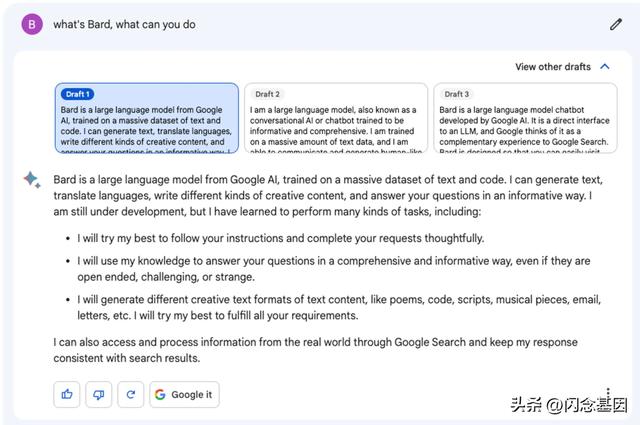Click the regenerate response icon
The height and width of the screenshot is (425, 640).
tap(130, 394)
